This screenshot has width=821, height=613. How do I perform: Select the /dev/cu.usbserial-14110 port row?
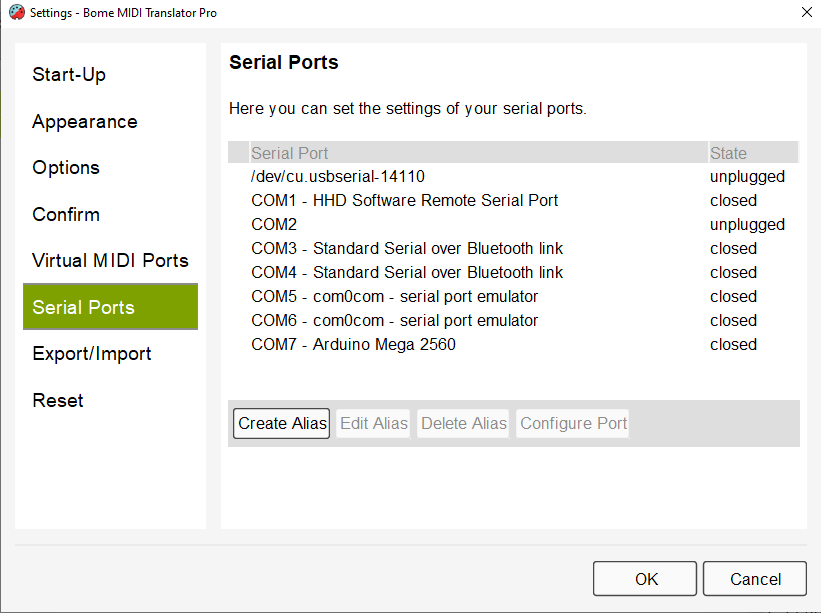(513, 176)
